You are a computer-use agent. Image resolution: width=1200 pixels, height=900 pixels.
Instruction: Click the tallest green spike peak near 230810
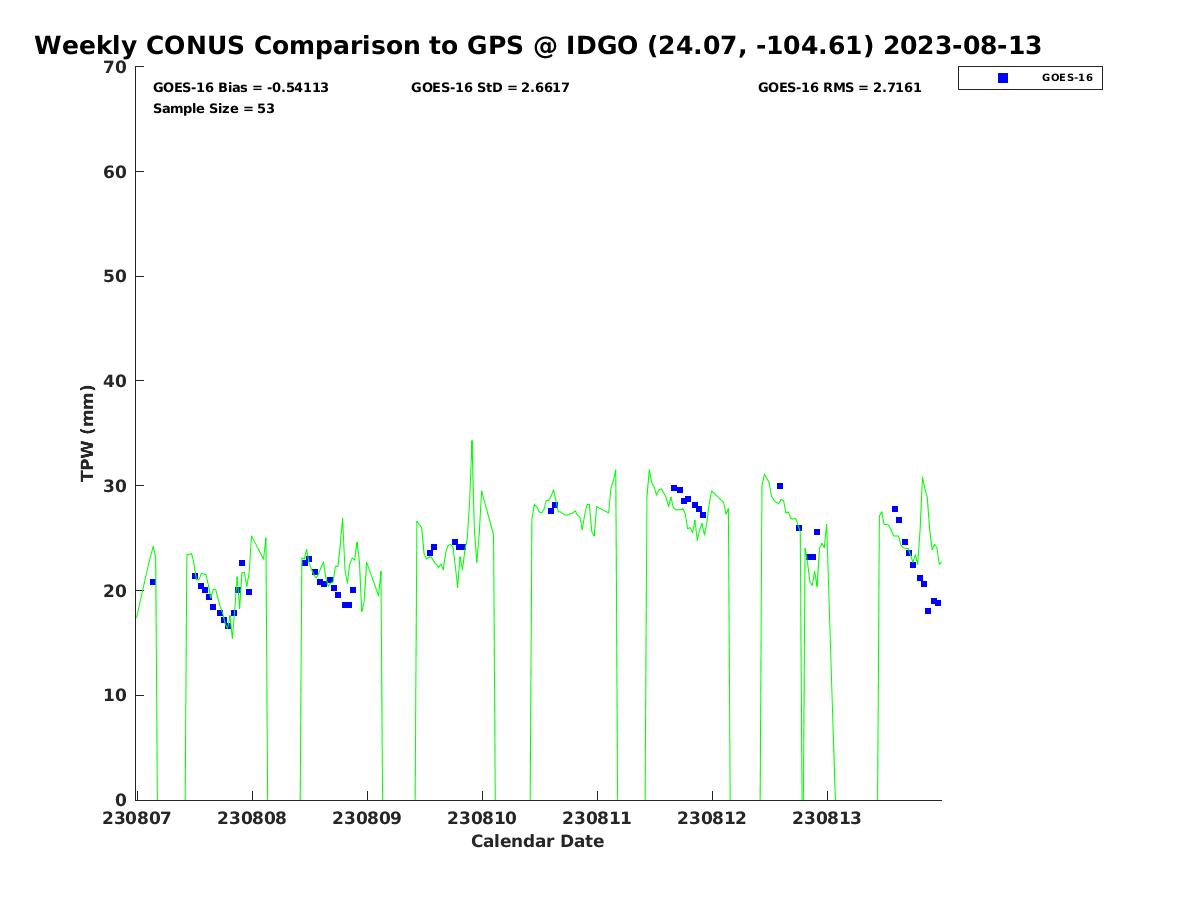[x=472, y=441]
